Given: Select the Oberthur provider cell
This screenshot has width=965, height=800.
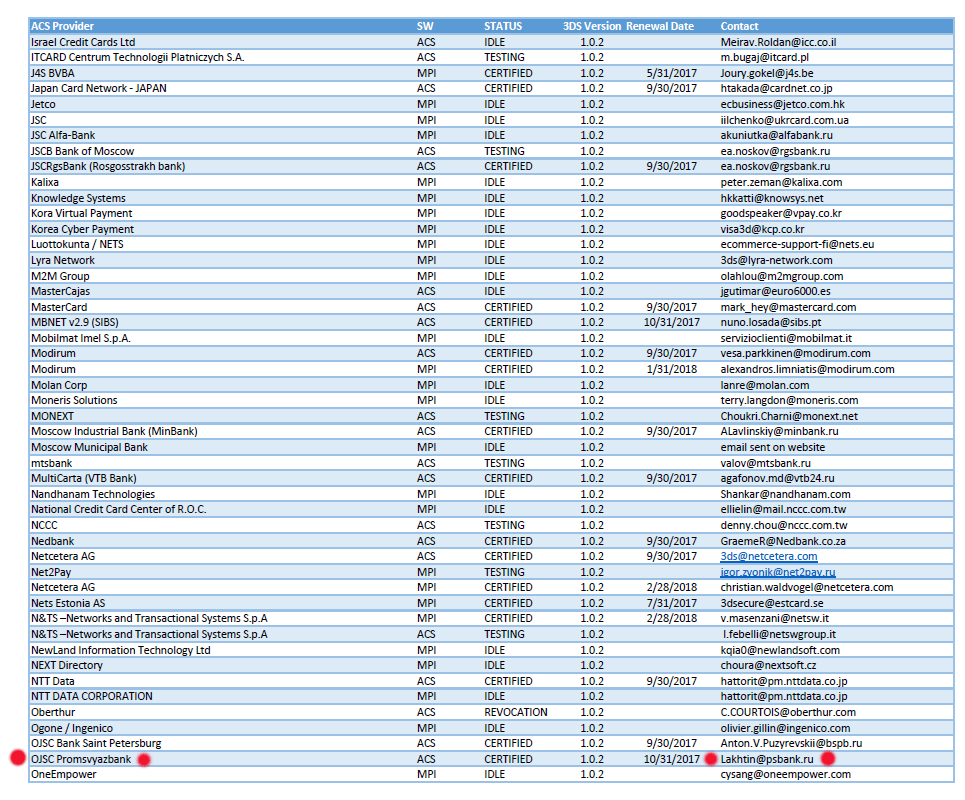Looking at the screenshot, I should coord(53,712).
